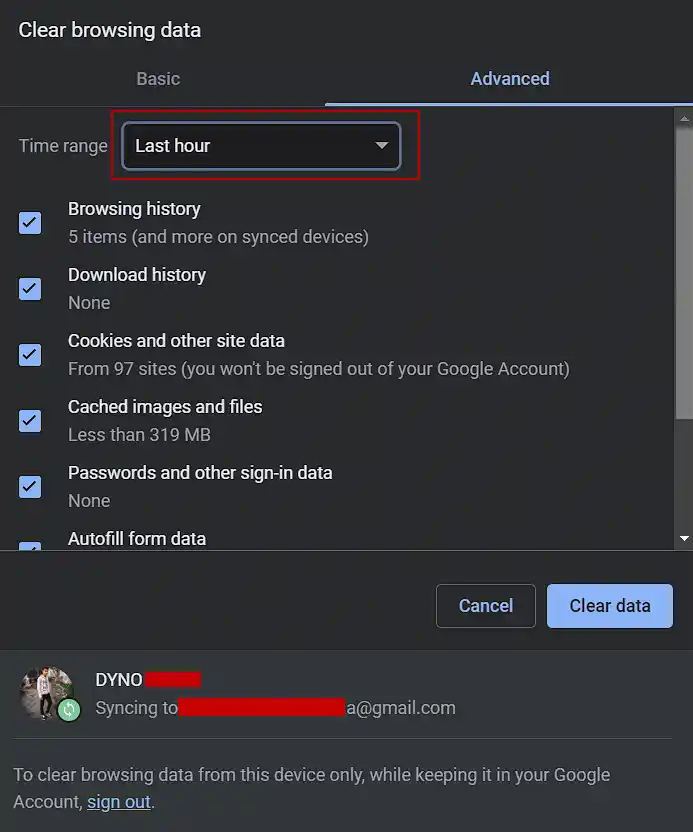Click the scrollbar down arrow

click(684, 539)
